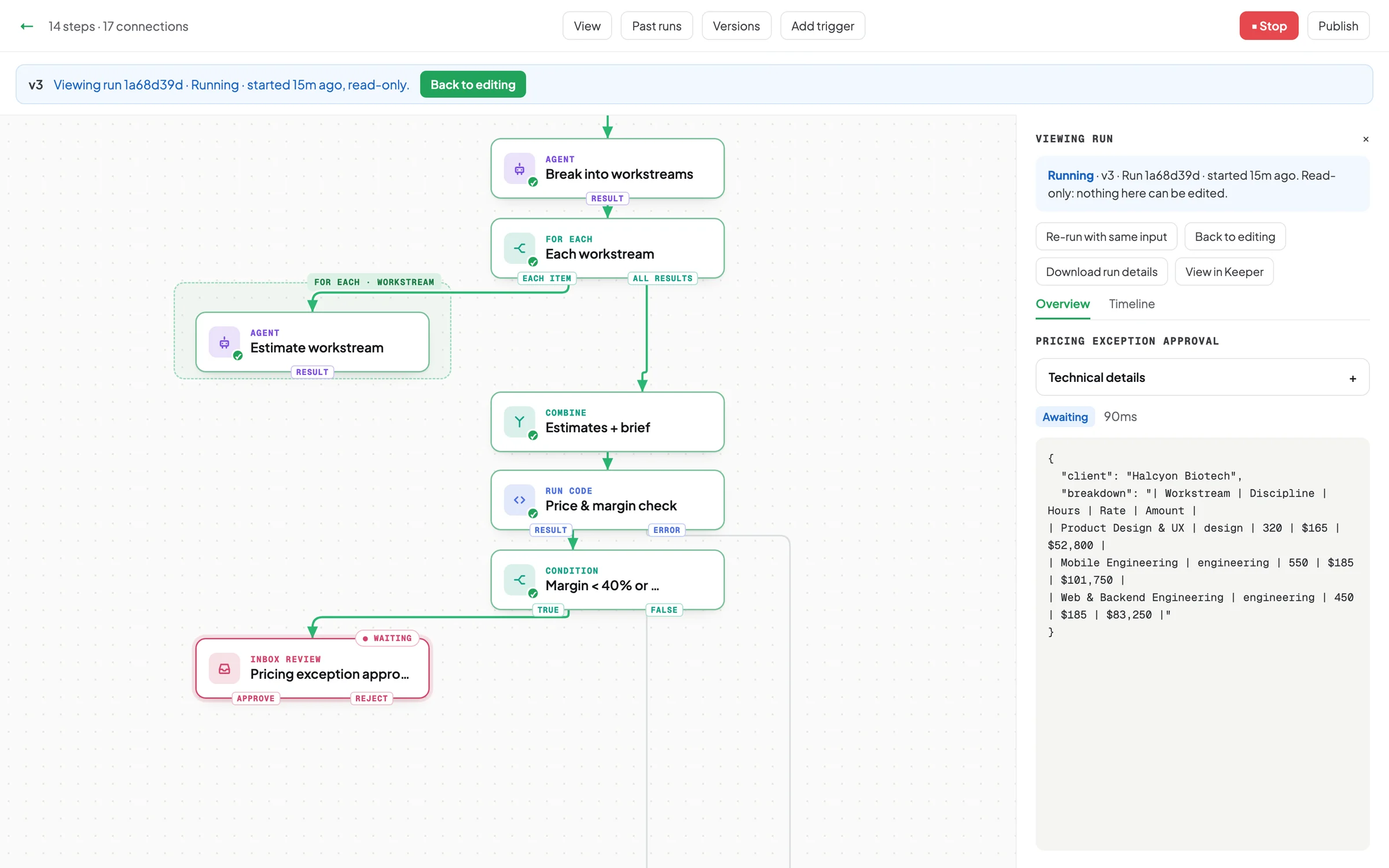This screenshot has height=868, width=1389.
Task: Click the 14 steps · 17 connections text
Action: pos(118,26)
